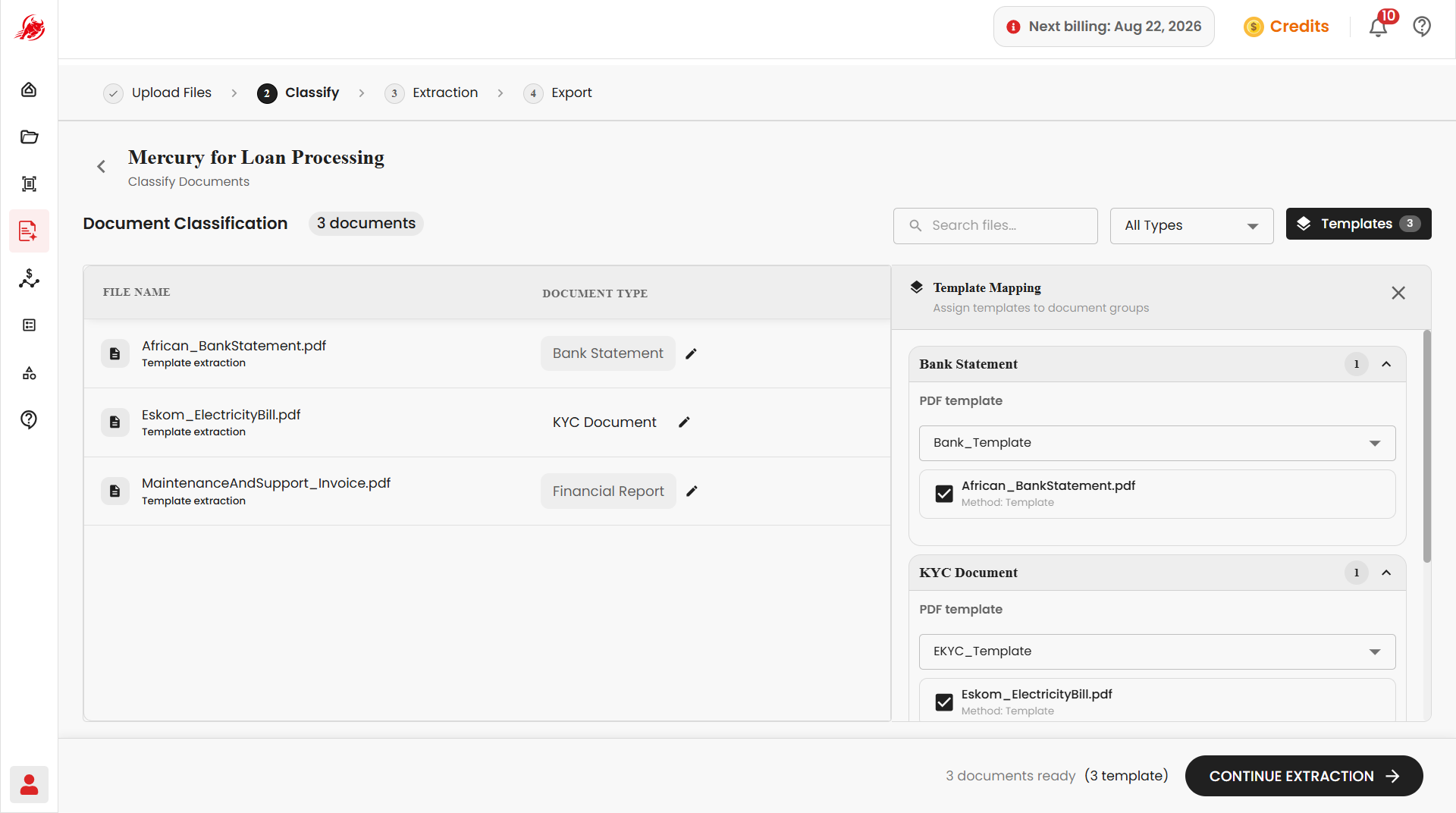Click Continue Extraction button
Viewport: 1456px width, 813px height.
[x=1304, y=776]
